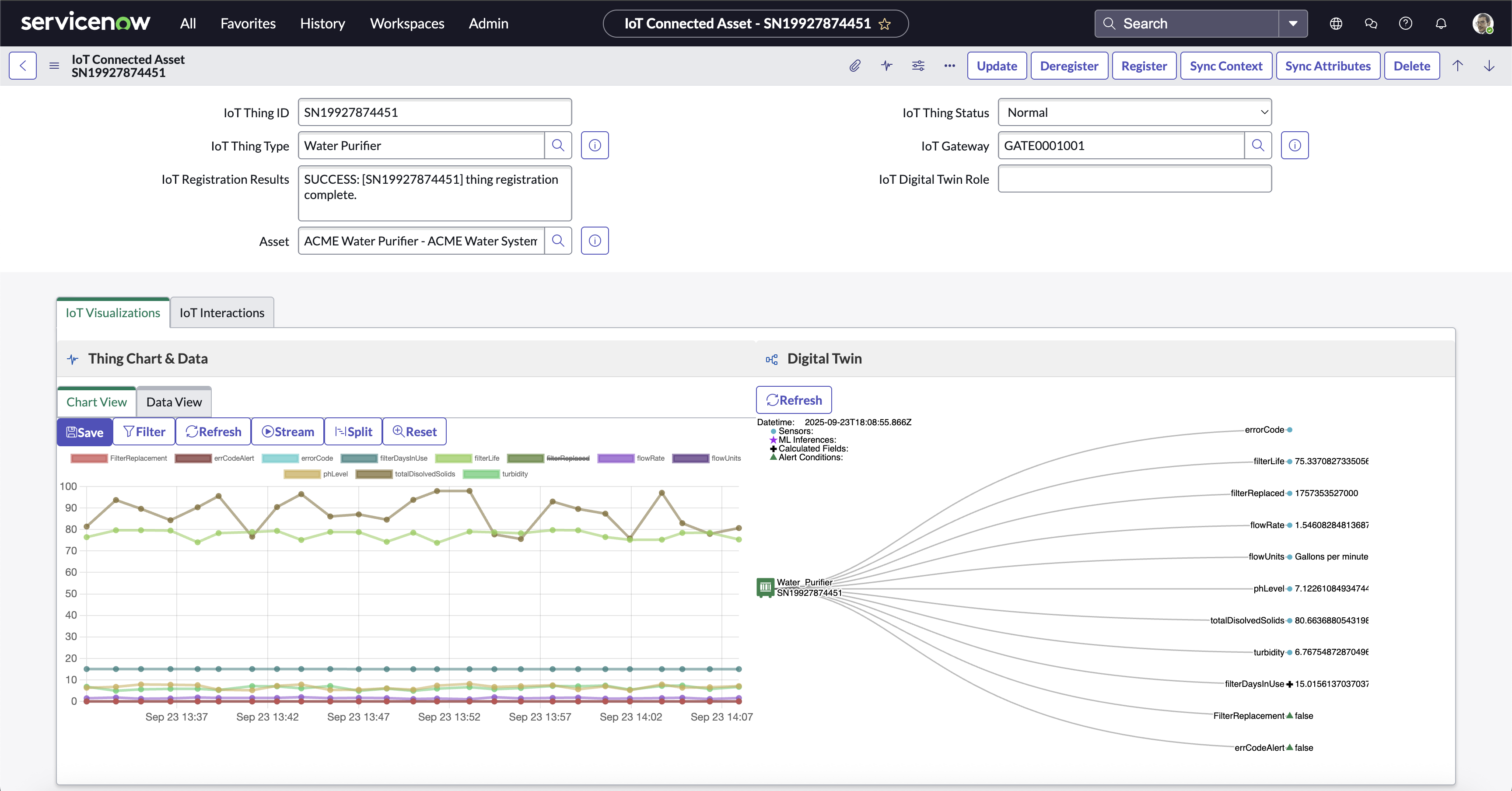Open the Favorites menu

(x=248, y=24)
